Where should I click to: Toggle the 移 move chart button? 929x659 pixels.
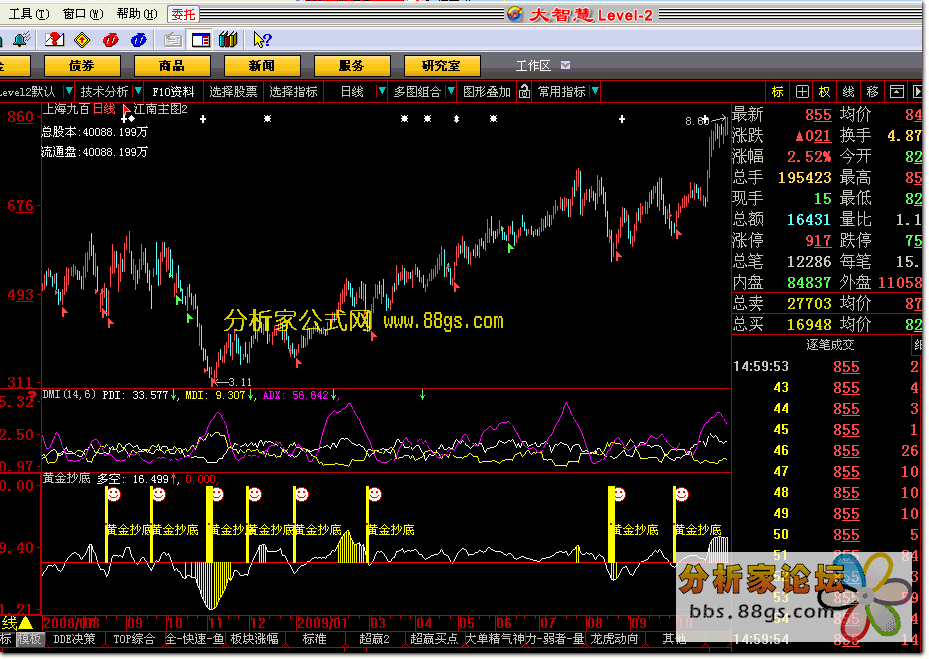(x=872, y=91)
